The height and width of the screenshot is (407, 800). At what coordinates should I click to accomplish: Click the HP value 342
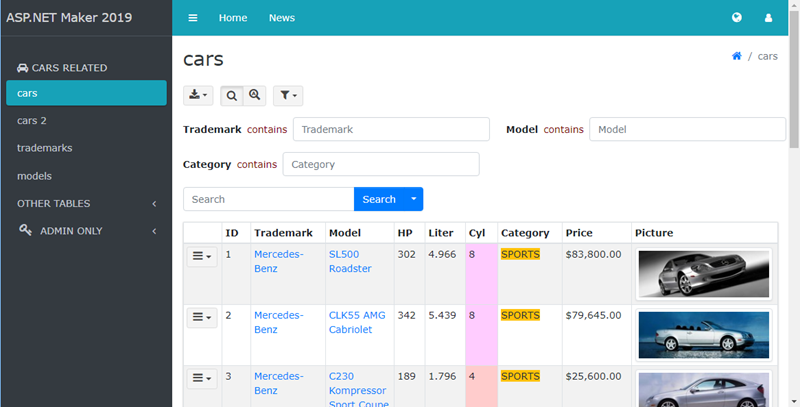click(407, 315)
